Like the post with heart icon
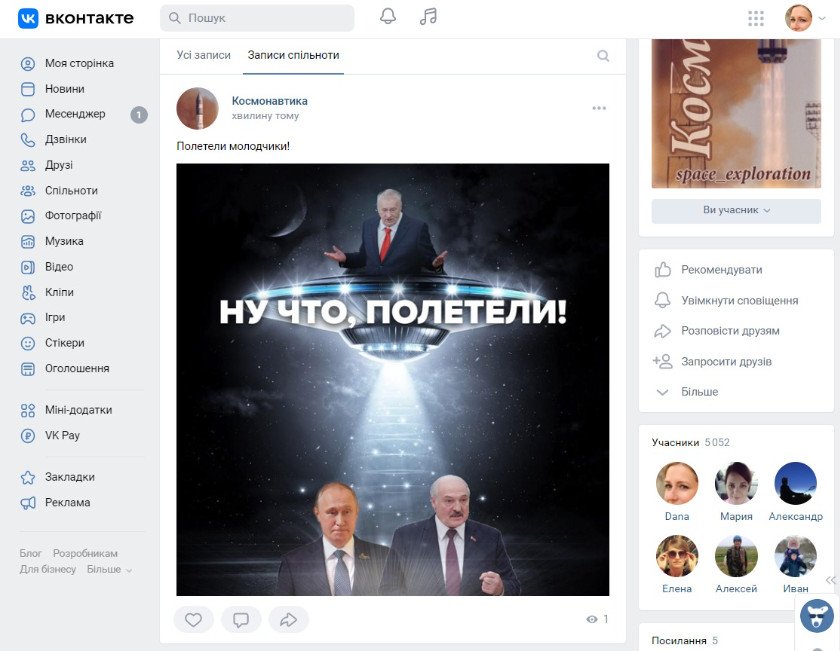This screenshot has width=840, height=651. pos(193,620)
